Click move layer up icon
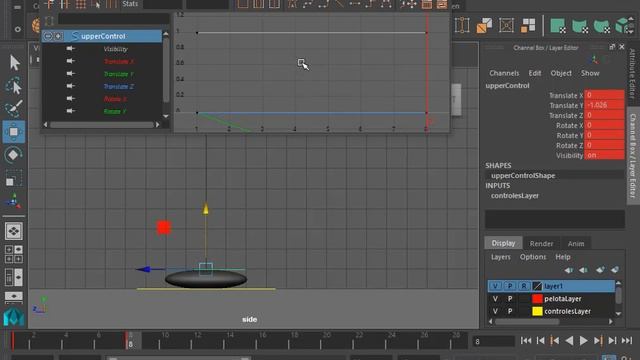Screen dimensions: 640x360 569,270
